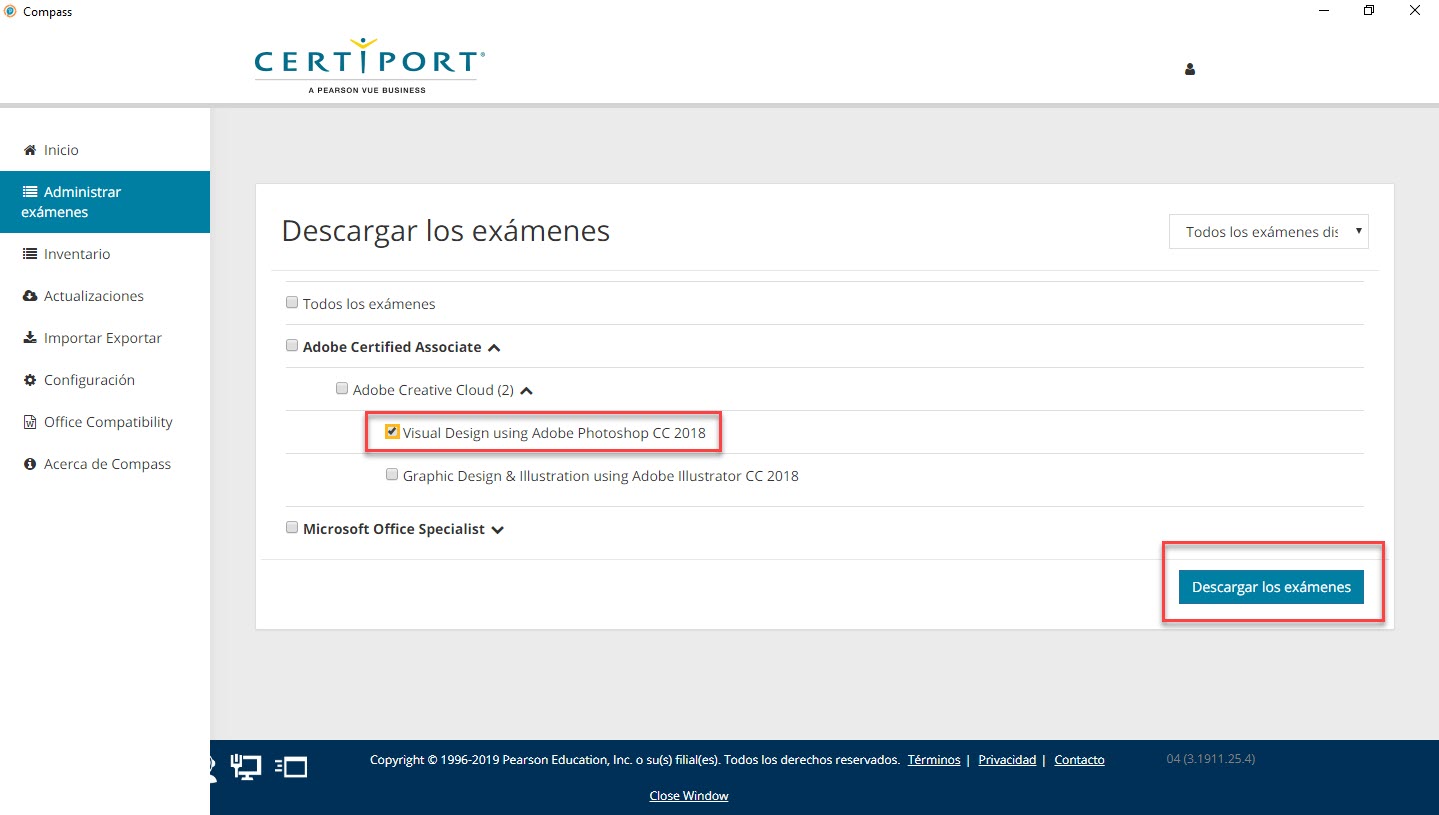Click the Pearson Education copyright text
This screenshot has width=1439, height=815.
635,760
